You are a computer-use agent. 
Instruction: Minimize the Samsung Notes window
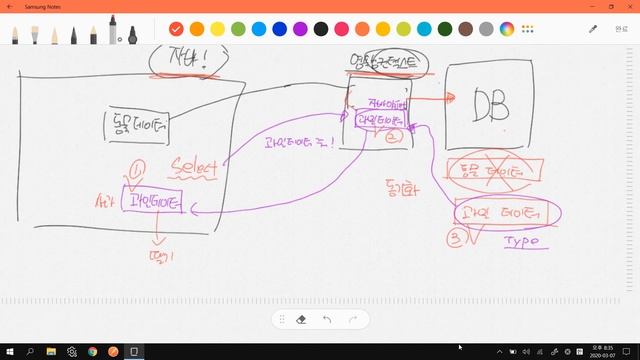[x=593, y=7]
